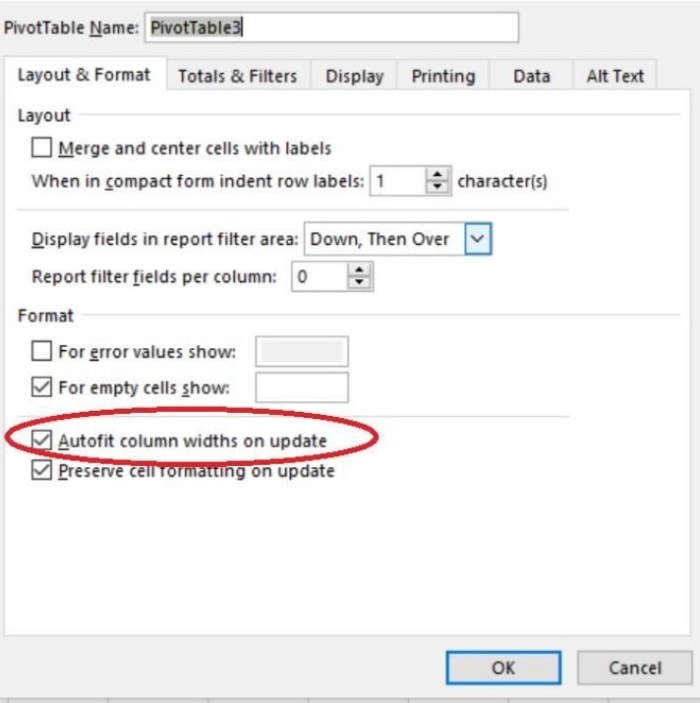Uncheck For empty cells show option

click(x=42, y=387)
